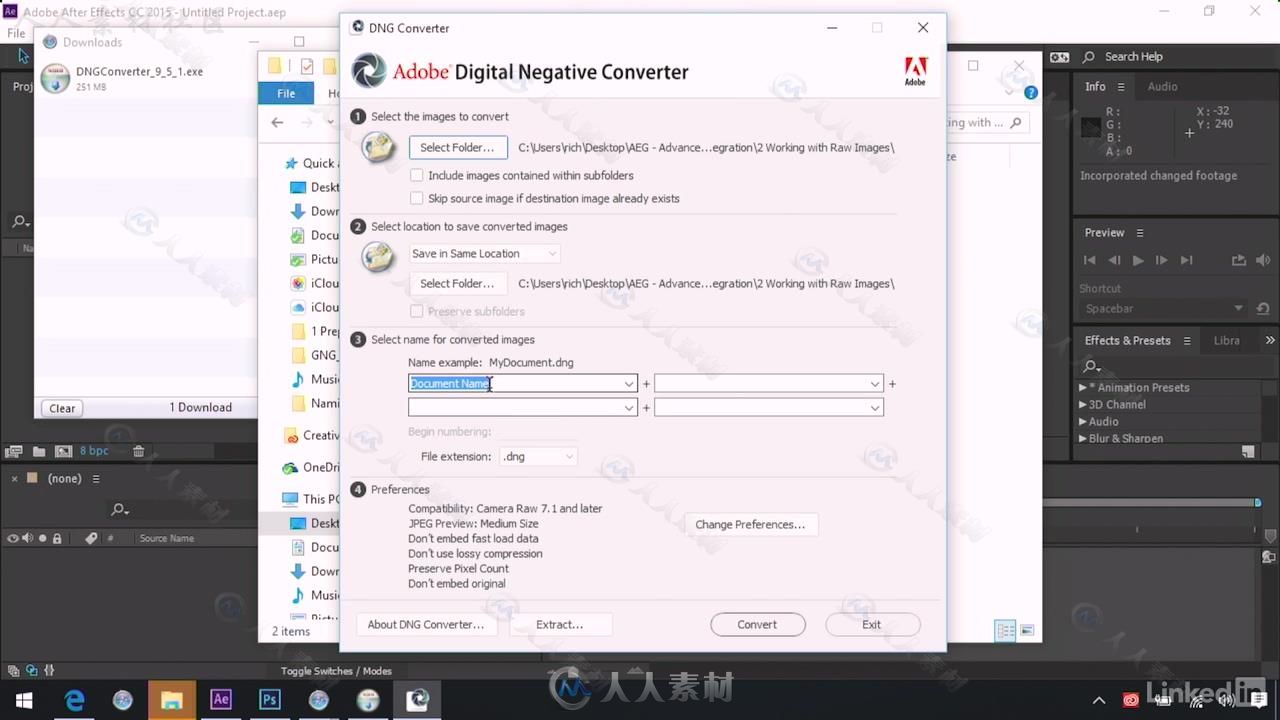Select OneDrive in File Explorer sidebar

click(311, 467)
